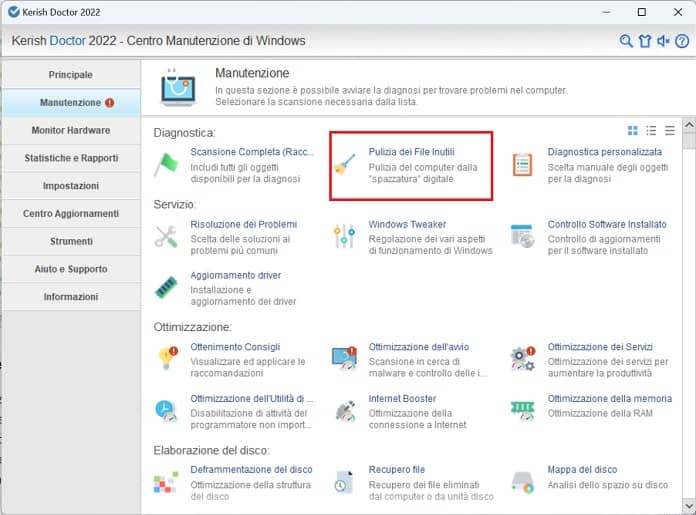
Task: Open Aiuto e Supporto section
Action: pos(71,269)
